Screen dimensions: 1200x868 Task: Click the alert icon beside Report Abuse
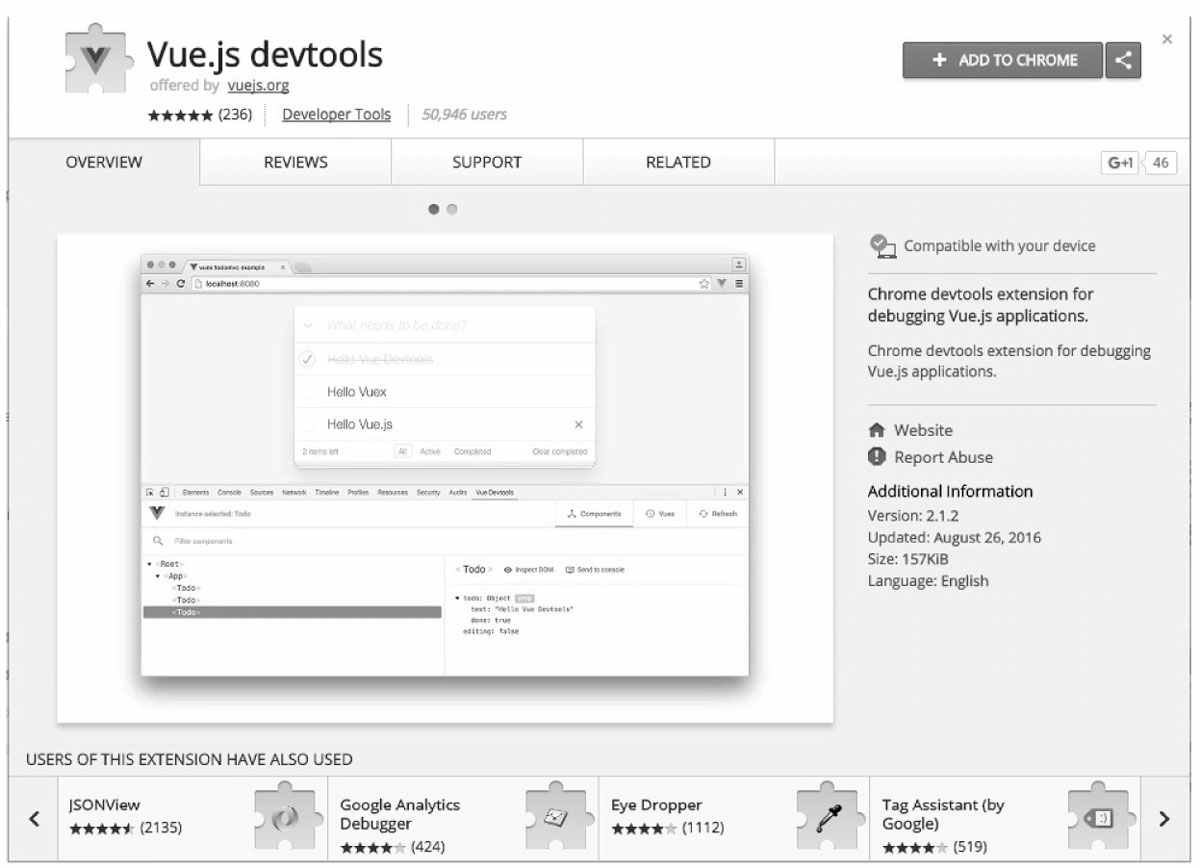coord(877,457)
